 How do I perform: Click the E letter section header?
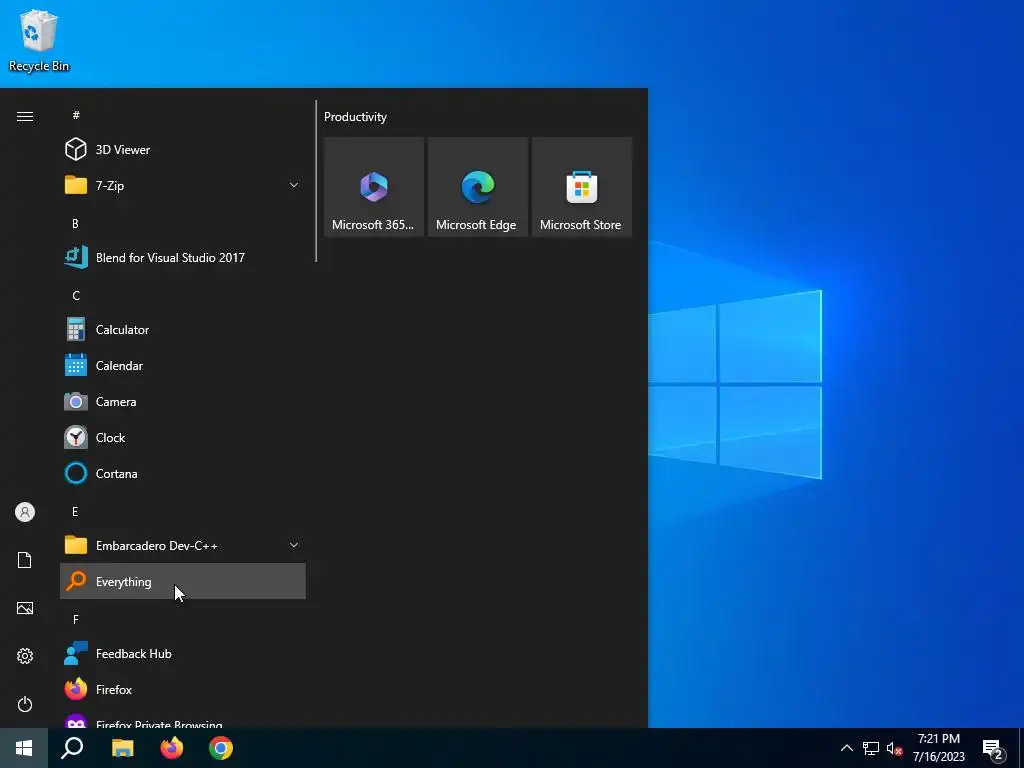[x=75, y=511]
